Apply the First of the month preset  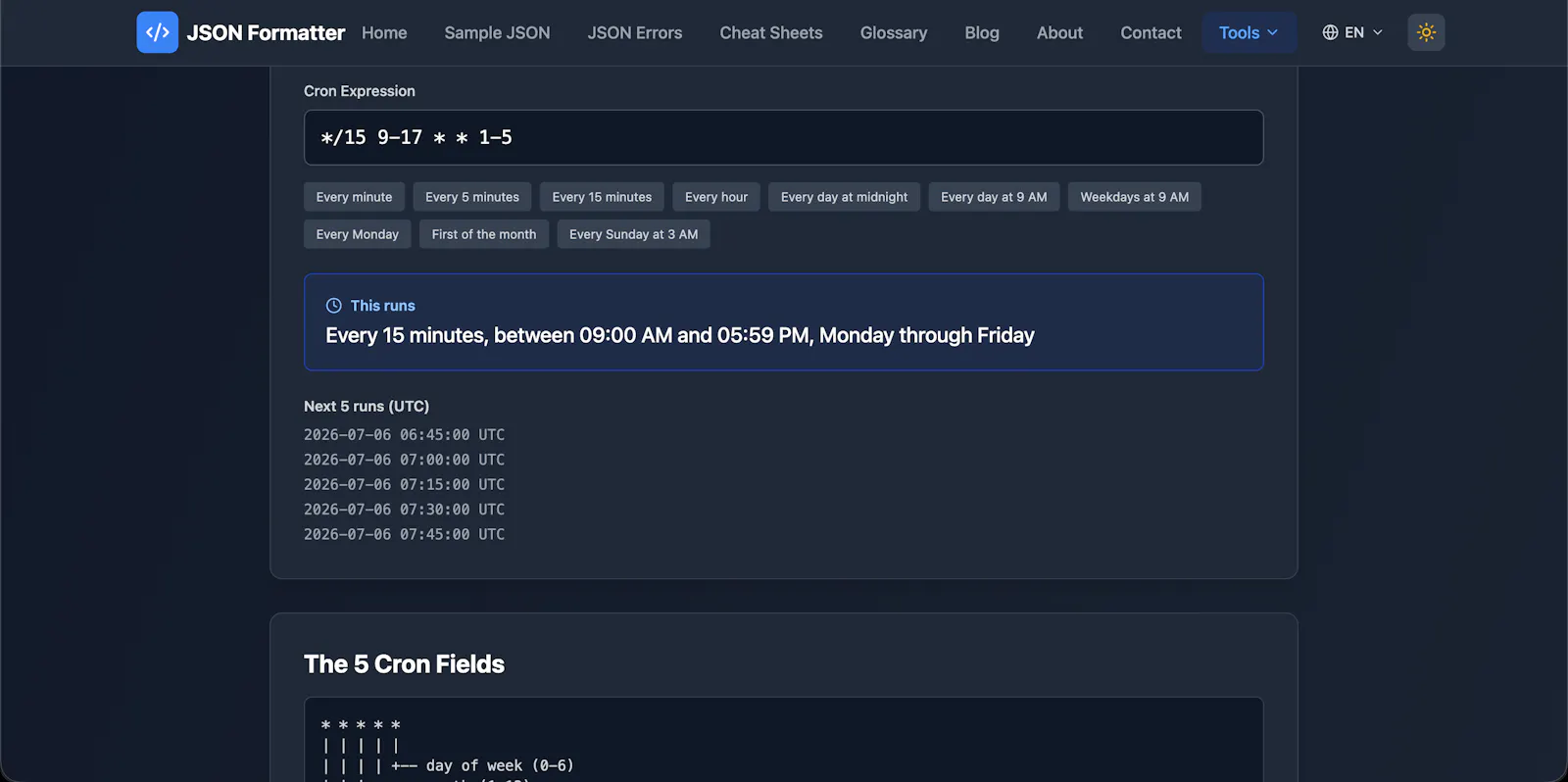[484, 234]
